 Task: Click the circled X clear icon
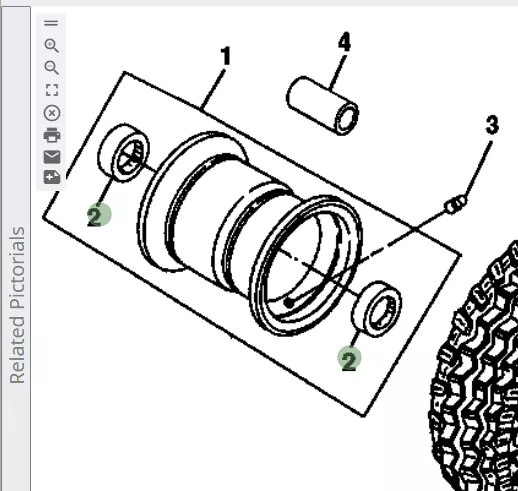coord(52,113)
